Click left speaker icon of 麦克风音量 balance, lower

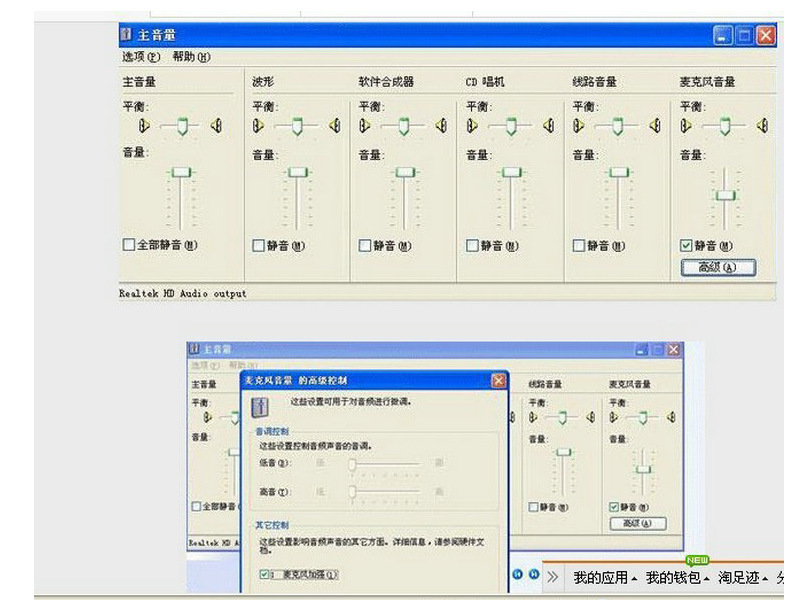coord(614,417)
